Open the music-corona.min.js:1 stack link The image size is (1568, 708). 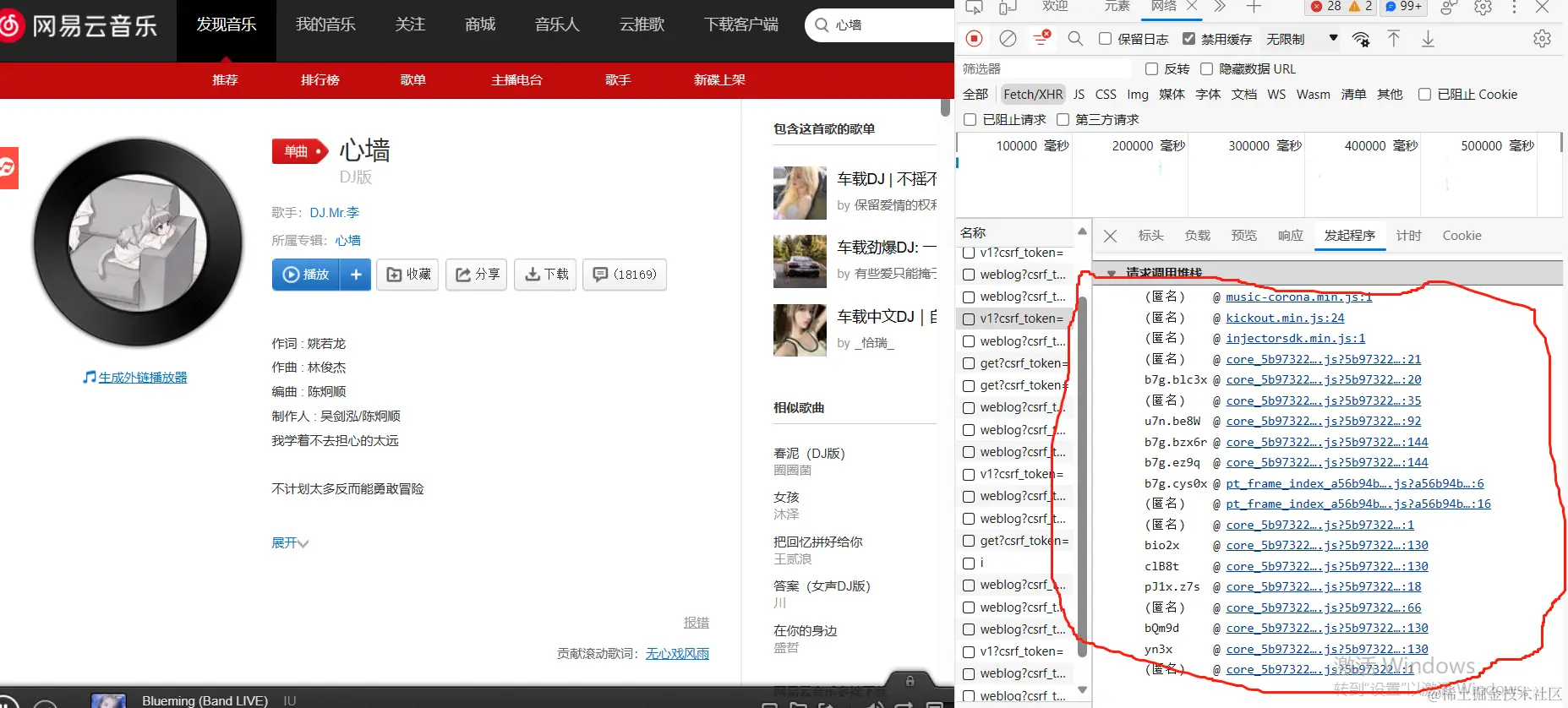coord(1299,297)
